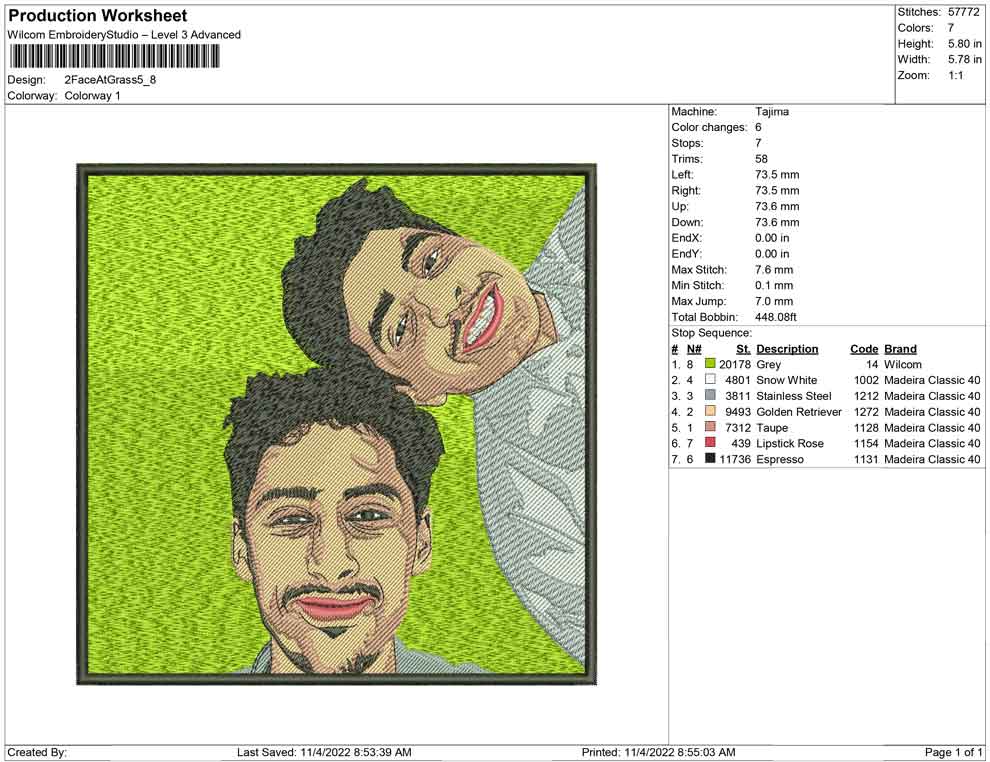Click the Trims value '58'
This screenshot has width=990, height=762.
(761, 159)
